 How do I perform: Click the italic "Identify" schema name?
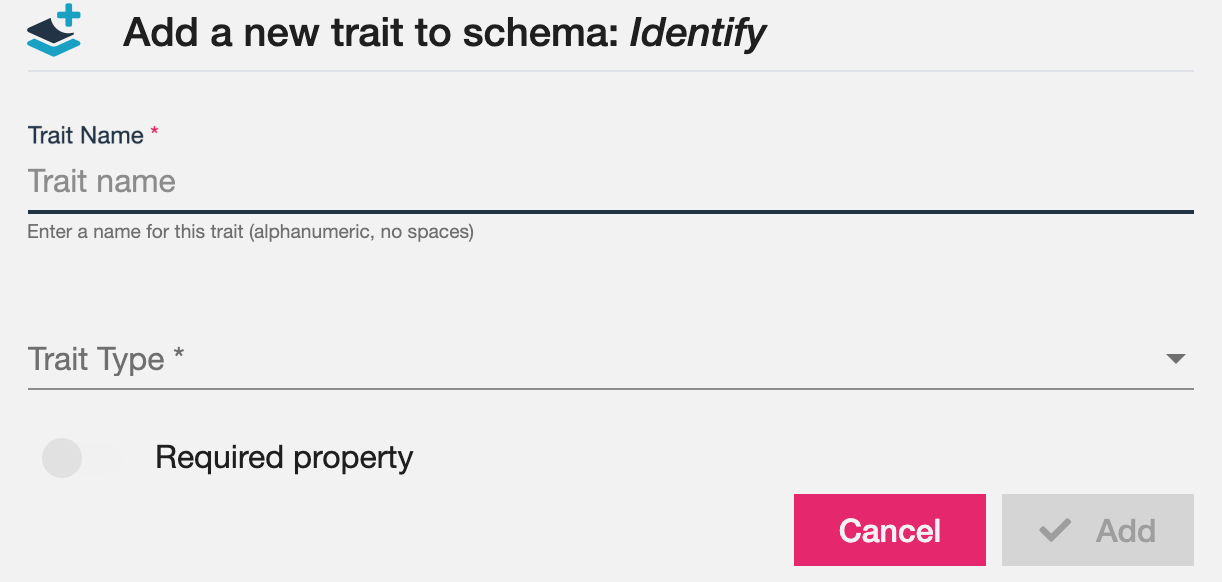pyautogui.click(x=698, y=33)
